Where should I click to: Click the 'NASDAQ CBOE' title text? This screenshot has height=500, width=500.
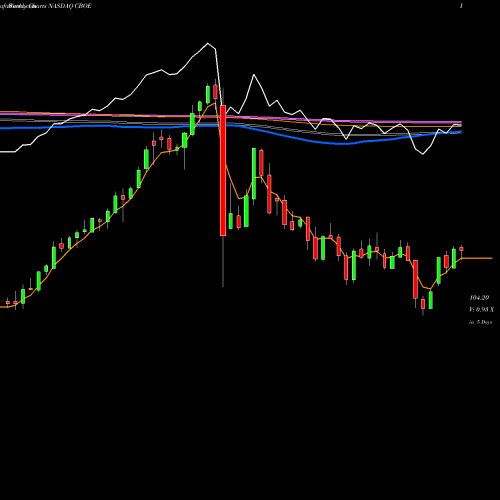click(70, 6)
